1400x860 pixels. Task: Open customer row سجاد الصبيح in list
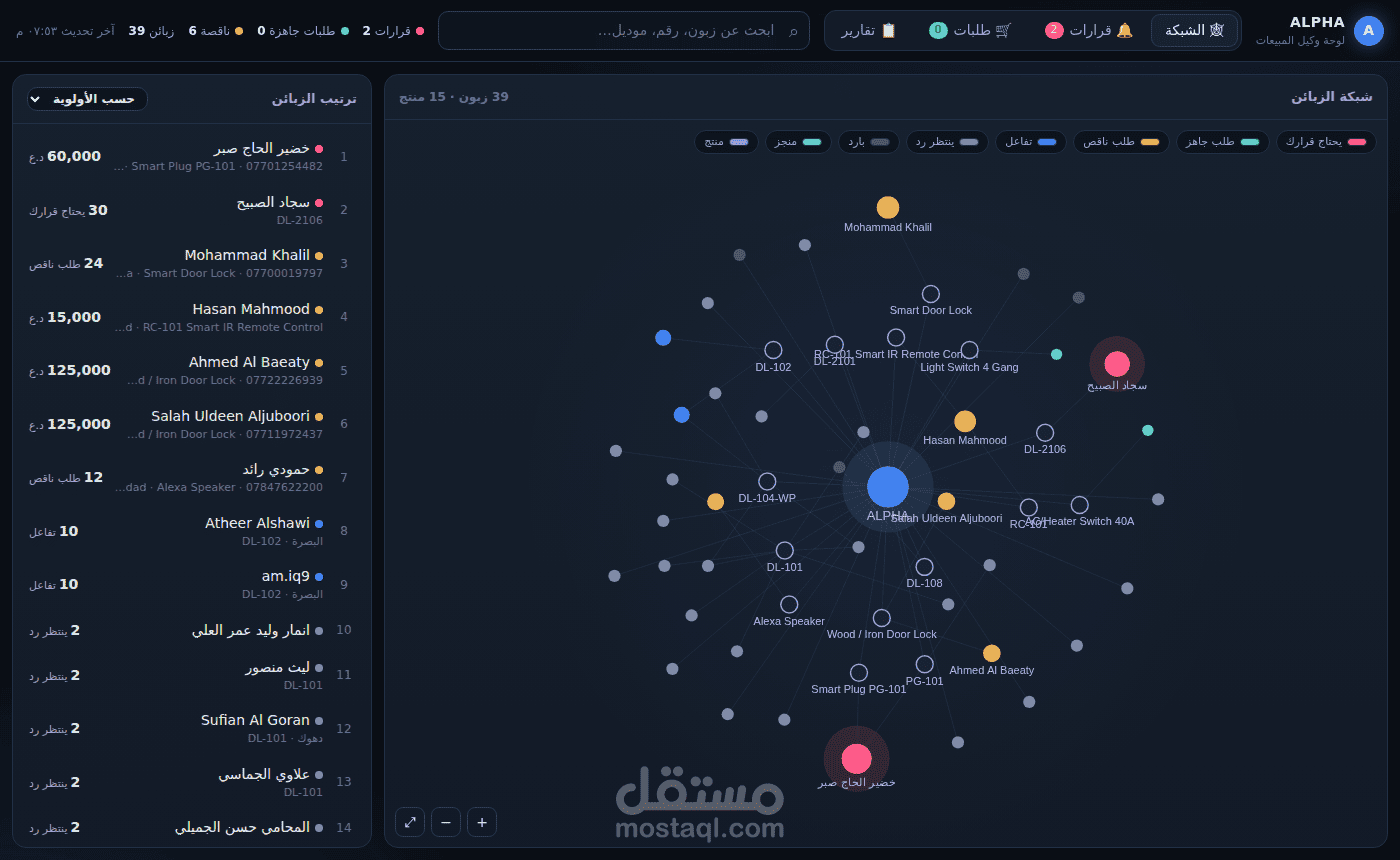(192, 210)
